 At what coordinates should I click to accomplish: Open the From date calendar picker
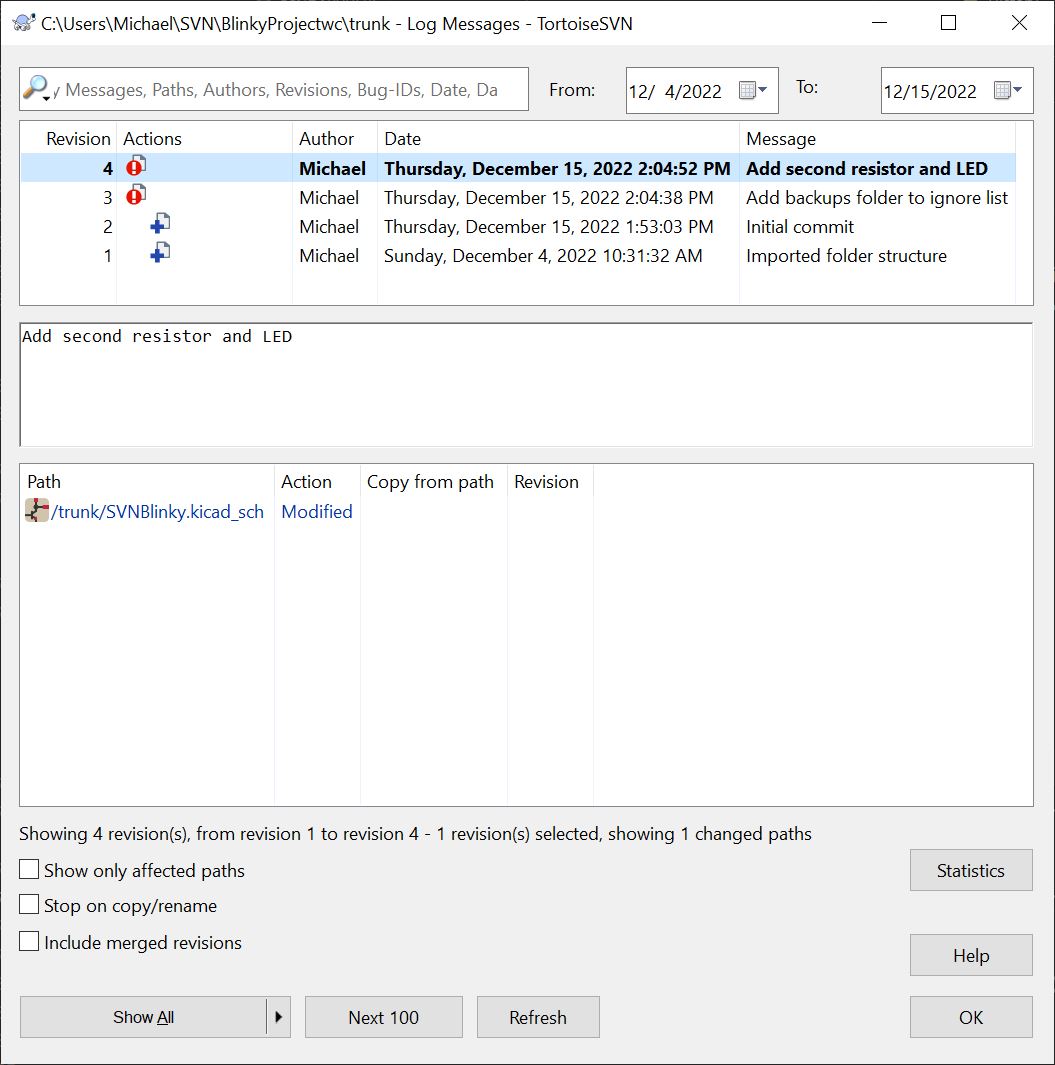753,90
